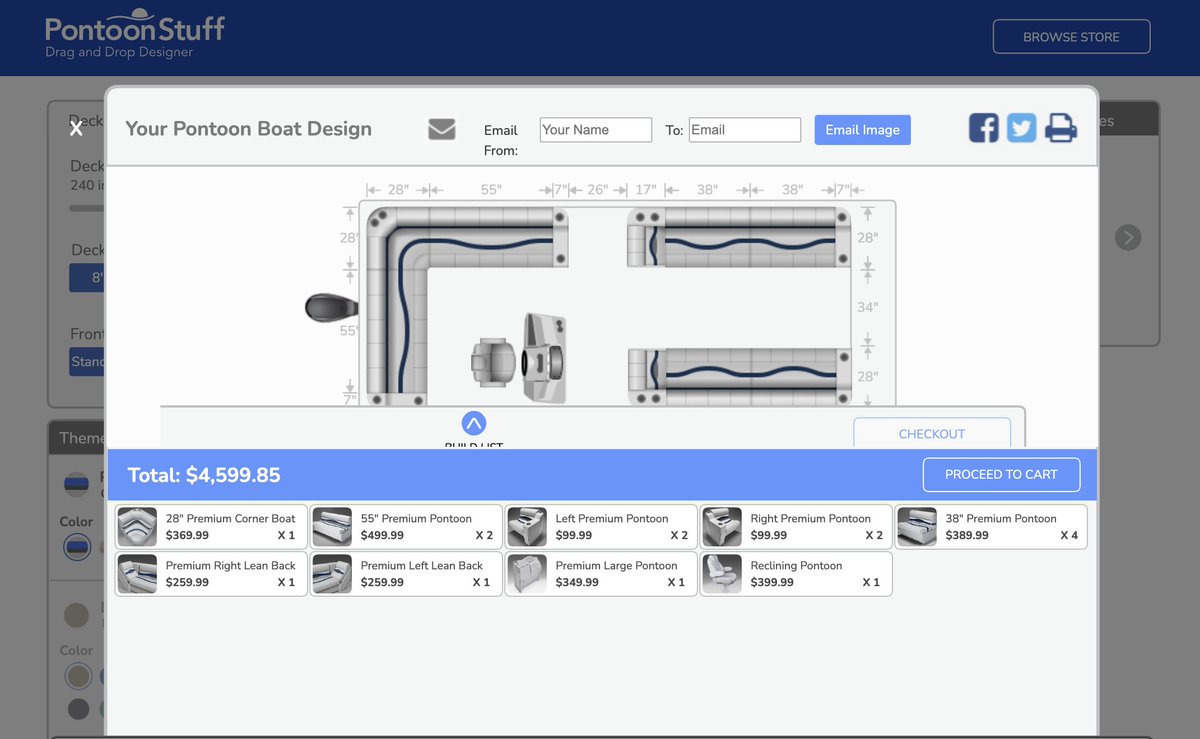Select the outboard motor in the diagram
Viewport: 1200px width, 739px height.
(x=332, y=307)
